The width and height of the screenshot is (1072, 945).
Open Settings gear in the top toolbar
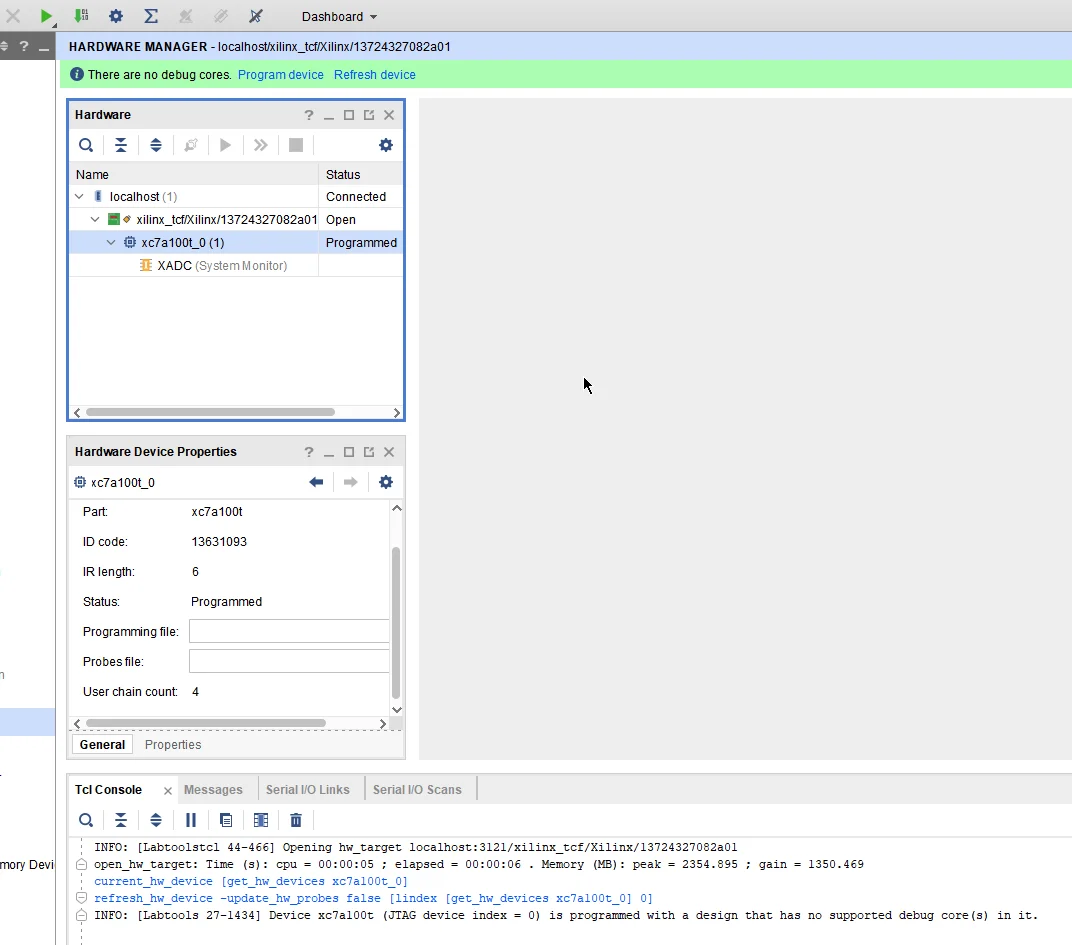click(x=116, y=16)
